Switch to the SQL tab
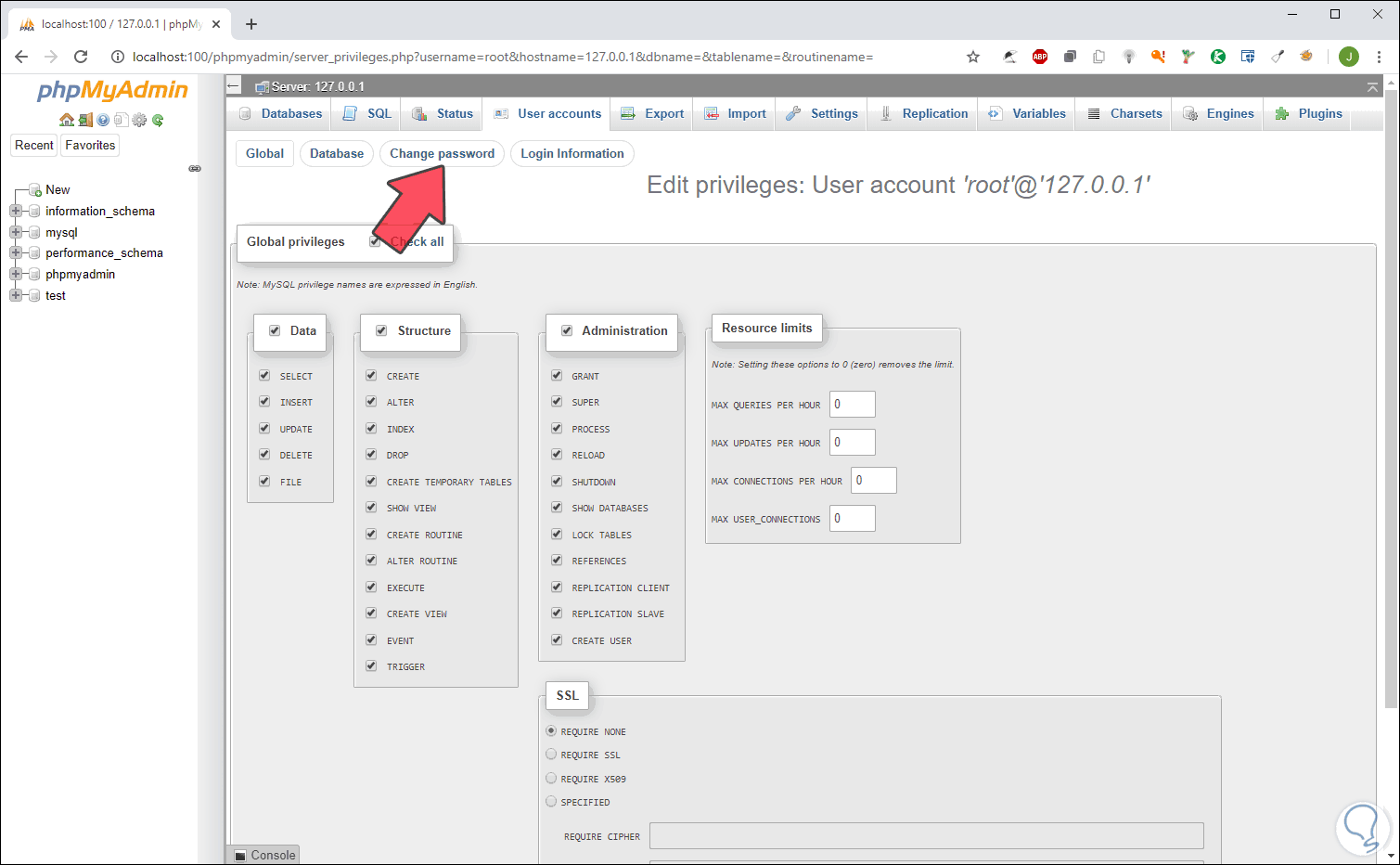Viewport: 1400px width, 865px height. coord(367,114)
